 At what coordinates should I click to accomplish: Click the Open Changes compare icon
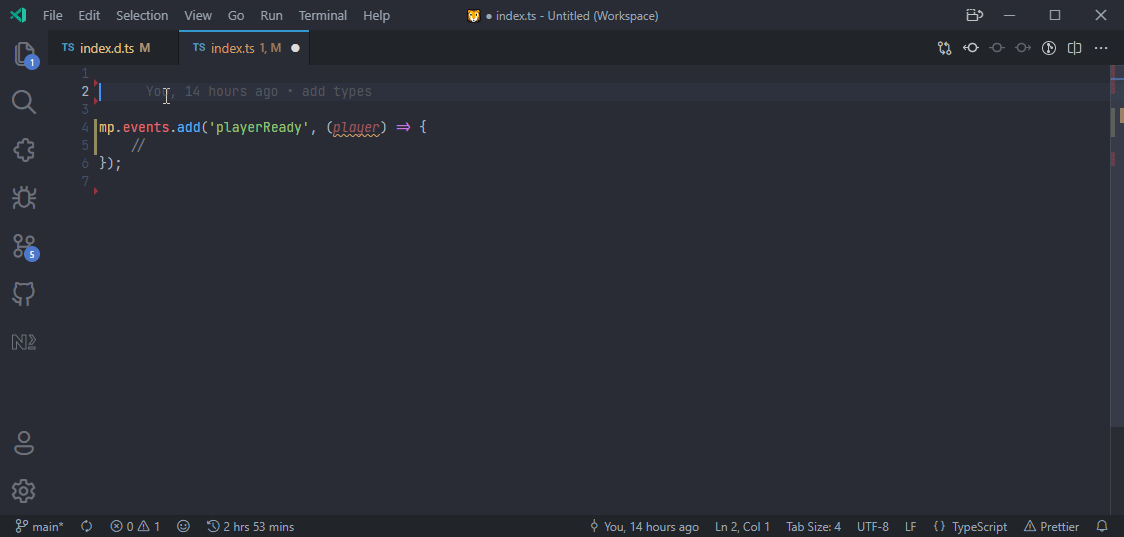point(944,48)
